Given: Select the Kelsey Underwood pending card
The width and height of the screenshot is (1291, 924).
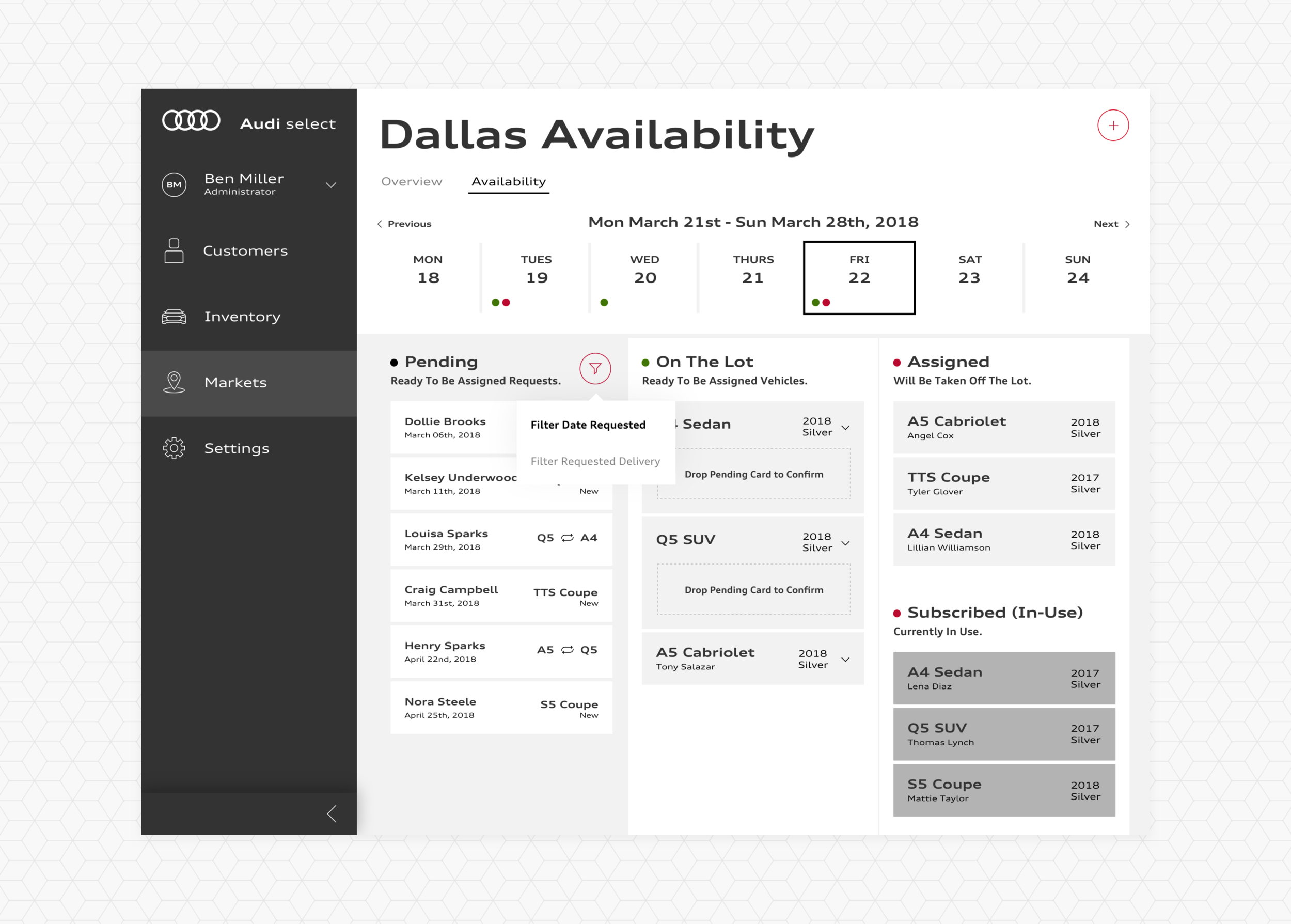Looking at the screenshot, I should pos(501,484).
